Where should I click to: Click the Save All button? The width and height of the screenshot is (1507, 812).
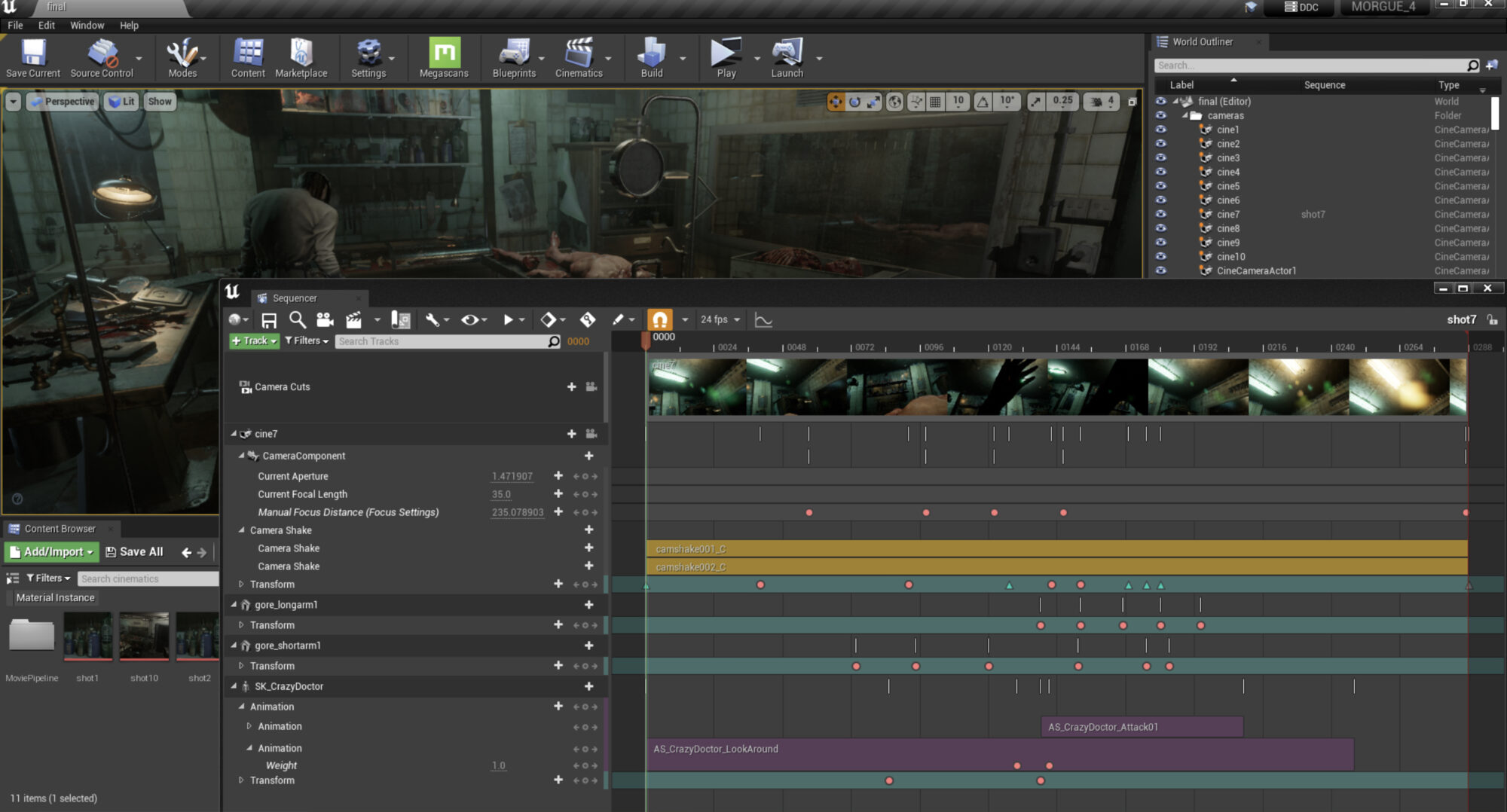coord(134,552)
